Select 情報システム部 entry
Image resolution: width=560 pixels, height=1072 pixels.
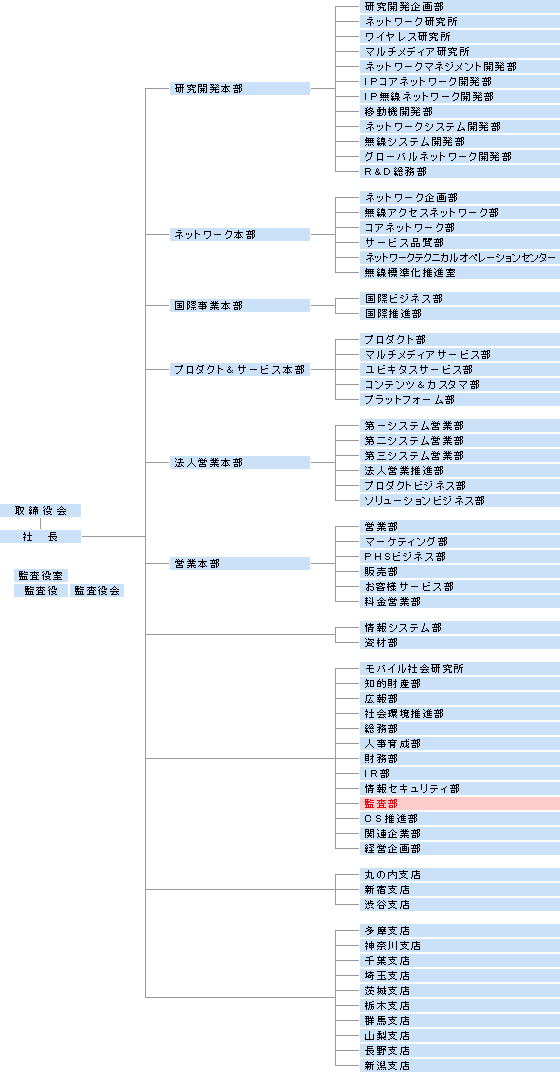[x=459, y=628]
